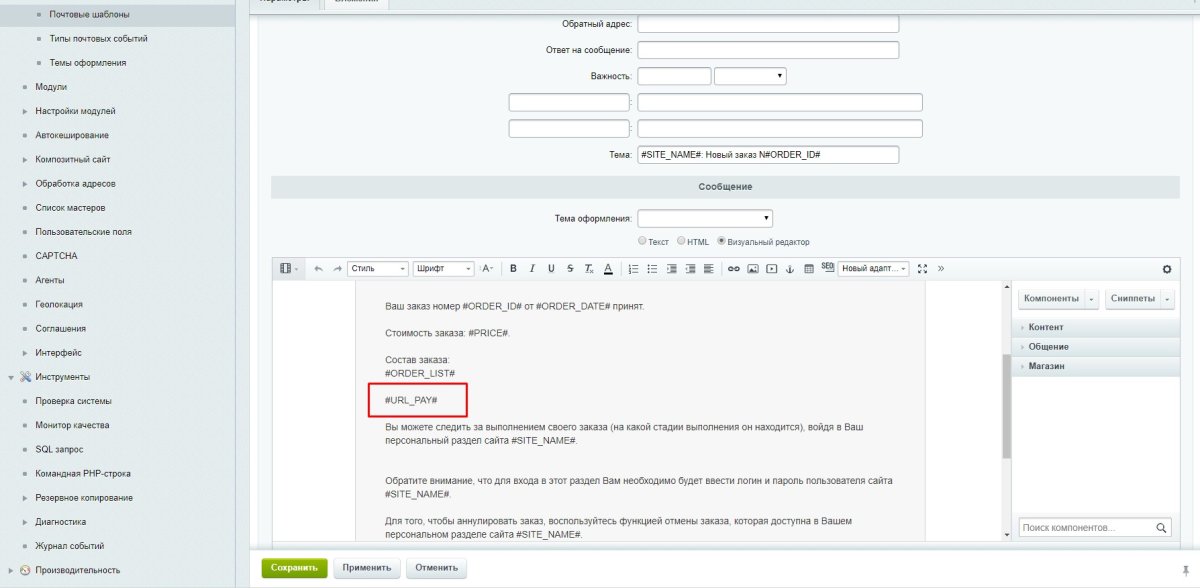Insert an anchor in the message
This screenshot has height=588, width=1200.
click(790, 268)
